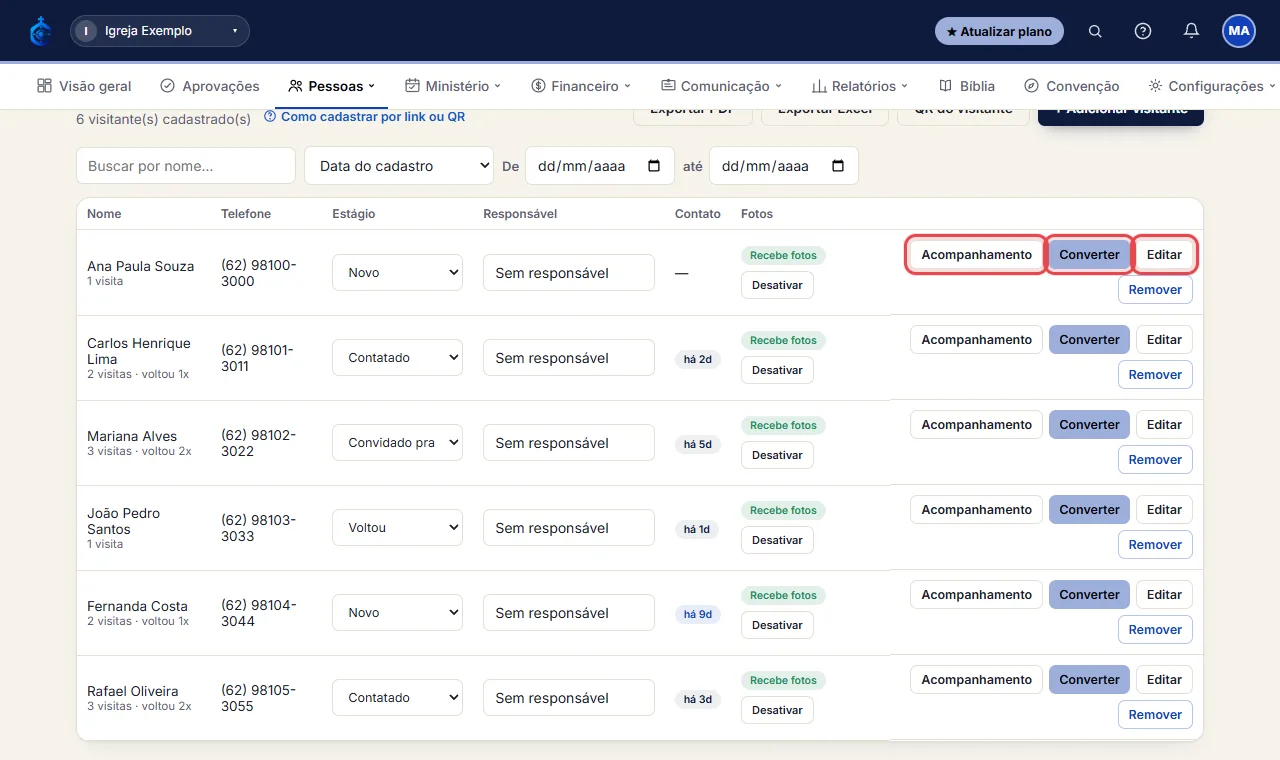
Task: Open the Data do cadastro filter dropdown
Action: click(x=399, y=166)
